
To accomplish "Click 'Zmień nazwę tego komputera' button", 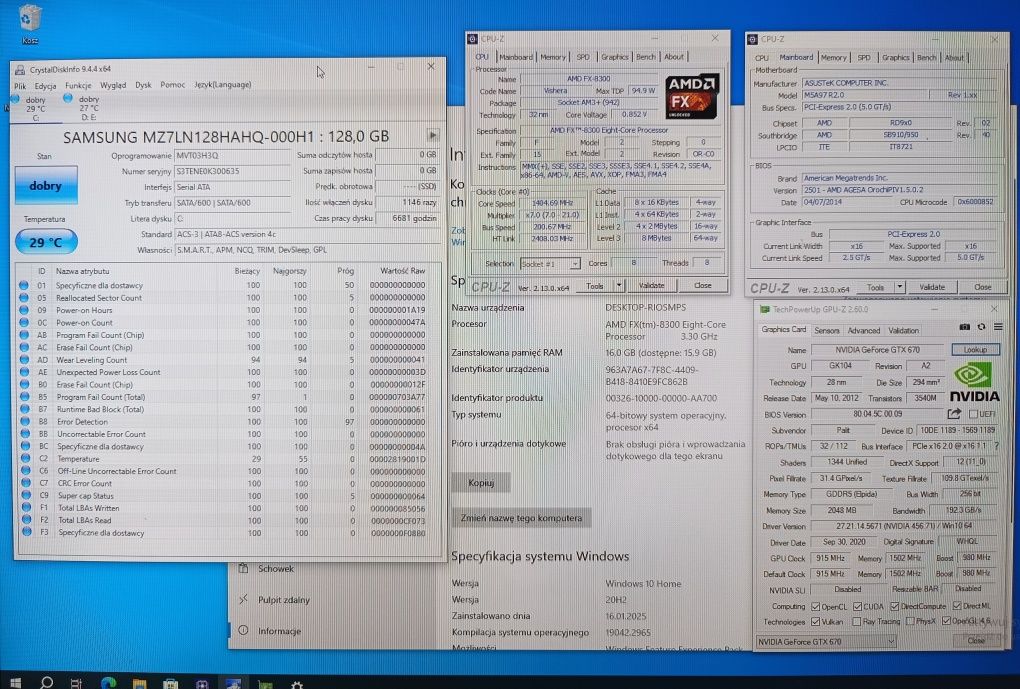I will 522,518.
